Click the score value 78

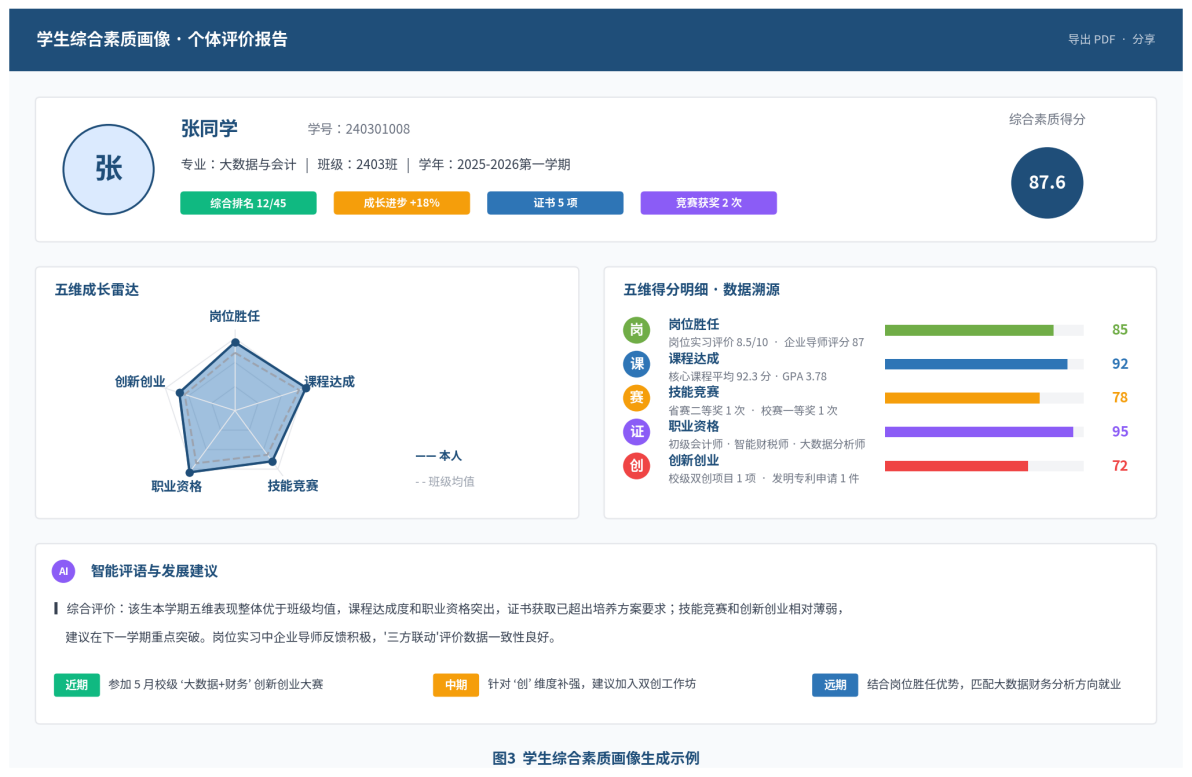1120,398
